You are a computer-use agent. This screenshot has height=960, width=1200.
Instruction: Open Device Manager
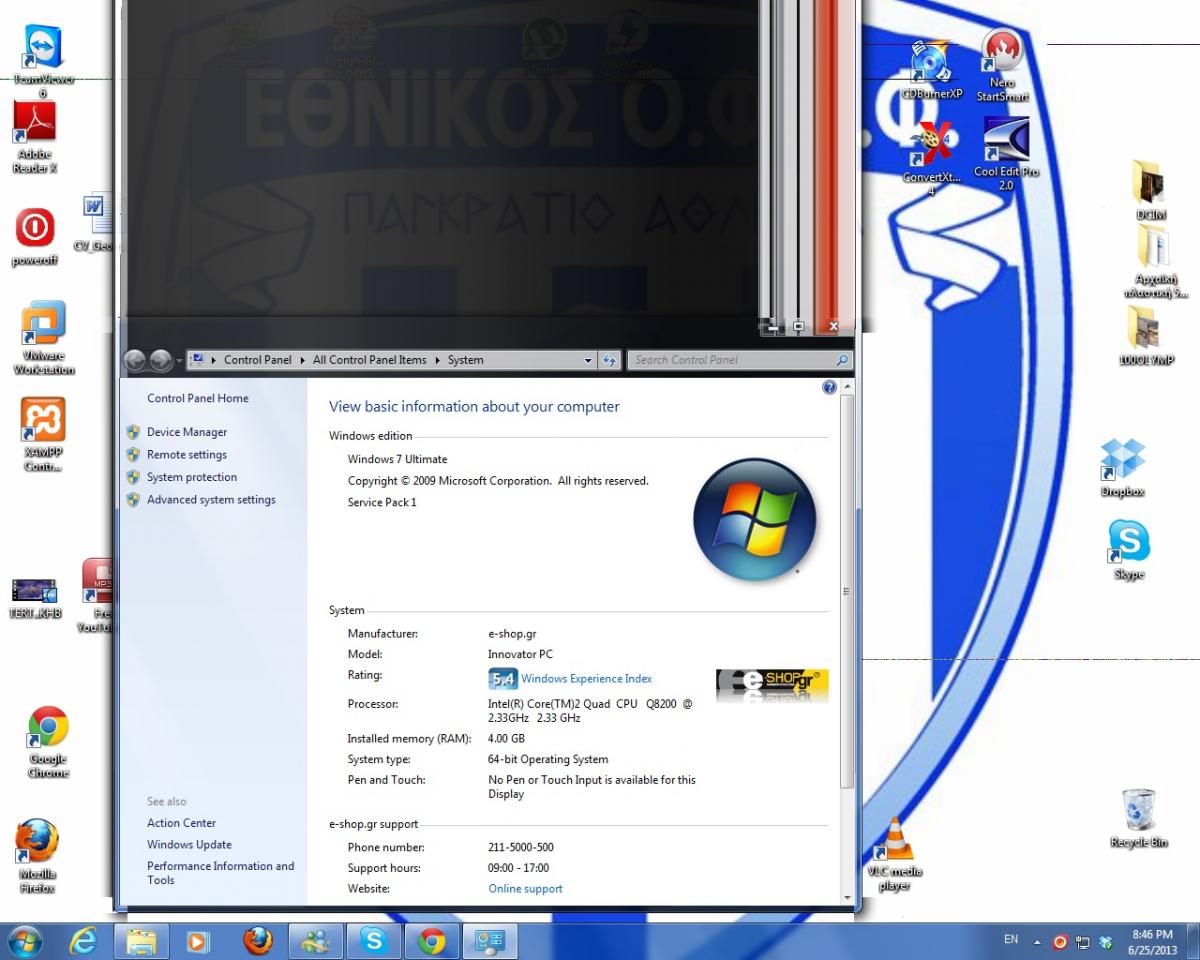click(x=186, y=432)
